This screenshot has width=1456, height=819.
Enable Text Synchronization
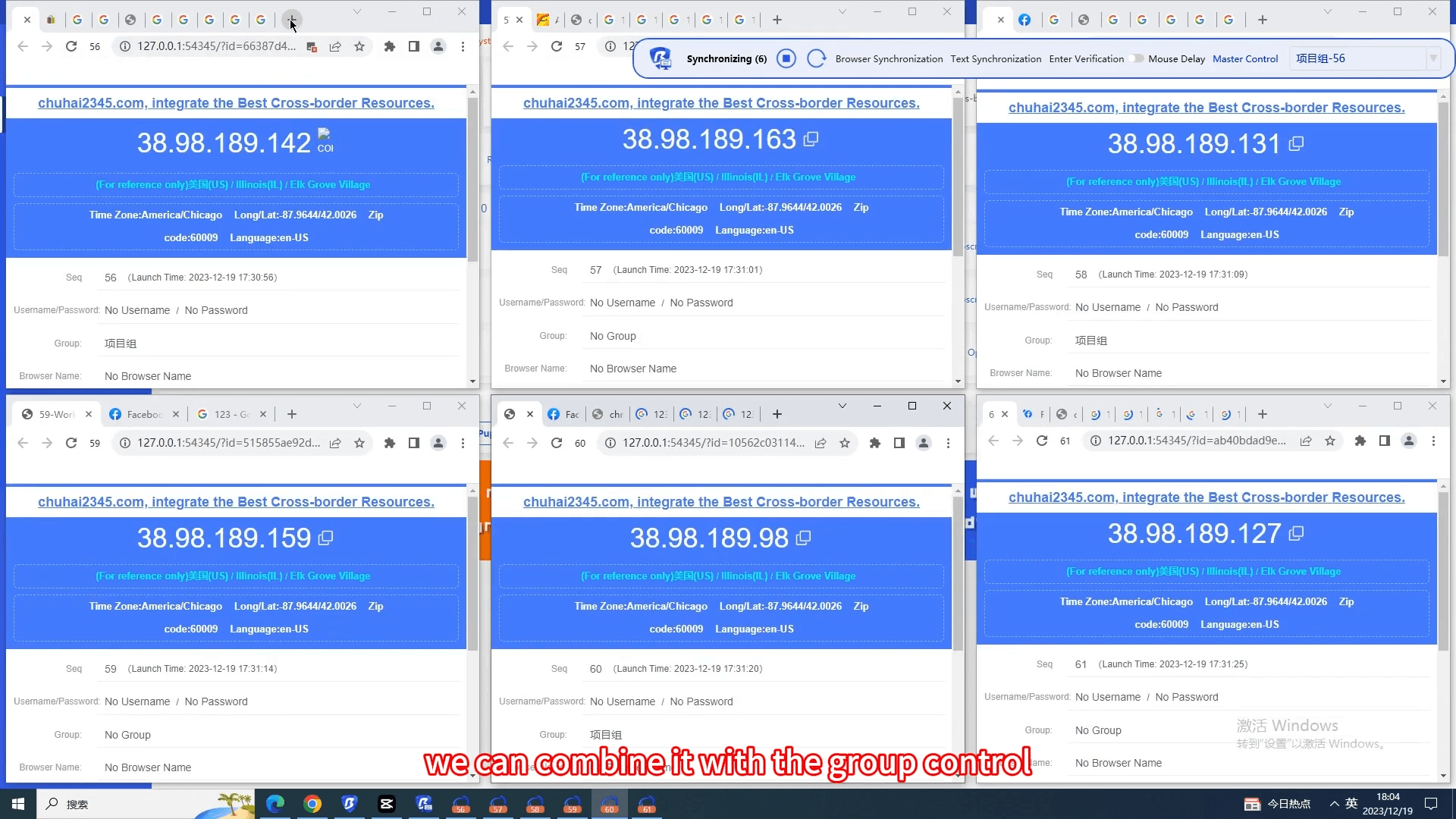pos(995,58)
